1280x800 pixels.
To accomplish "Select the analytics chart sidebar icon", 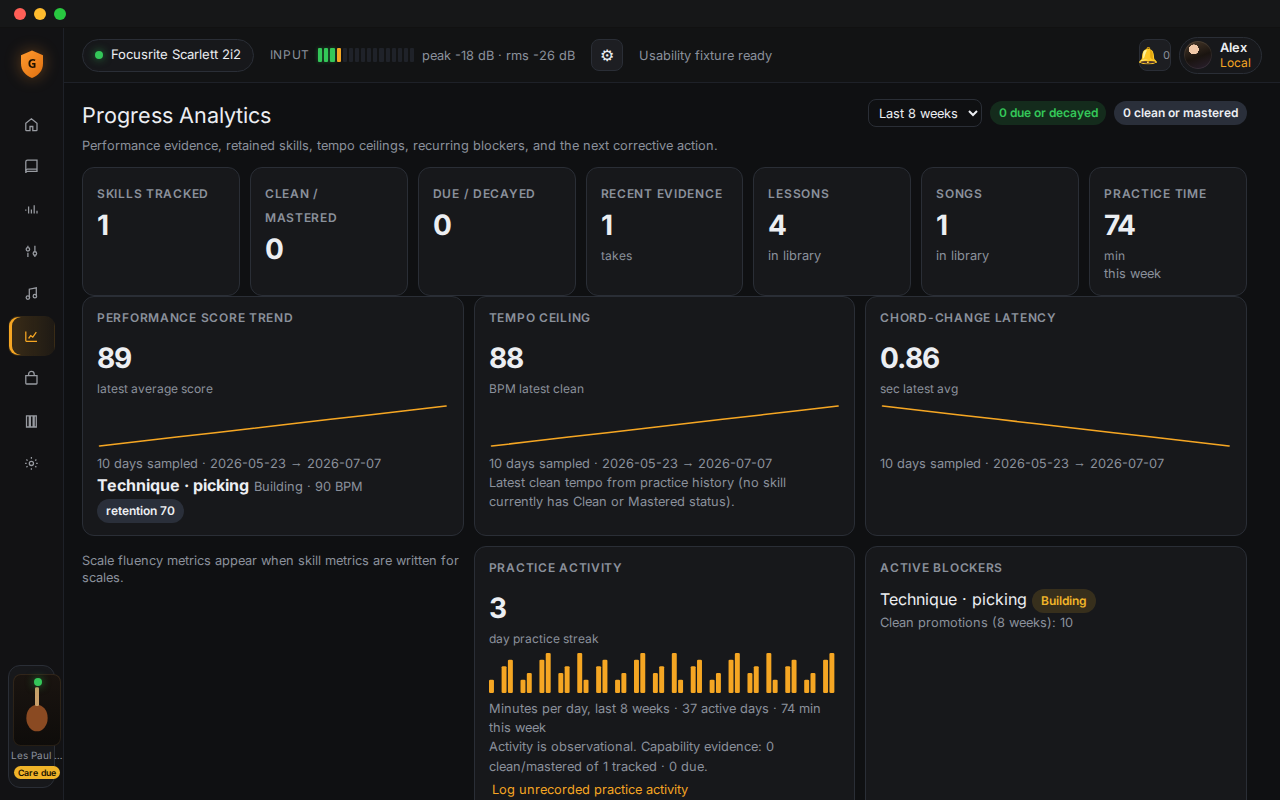I will [x=31, y=336].
